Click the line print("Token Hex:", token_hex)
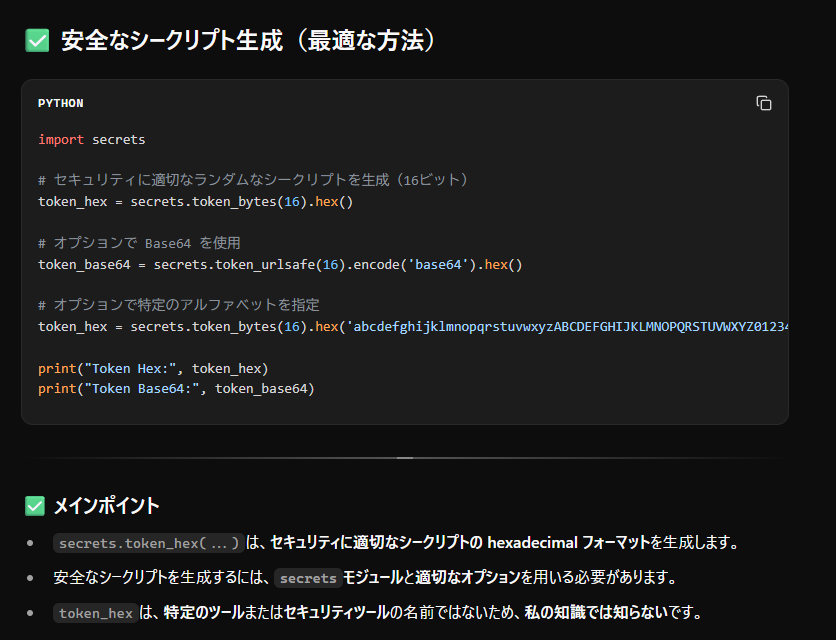836x640 pixels. coord(153,369)
